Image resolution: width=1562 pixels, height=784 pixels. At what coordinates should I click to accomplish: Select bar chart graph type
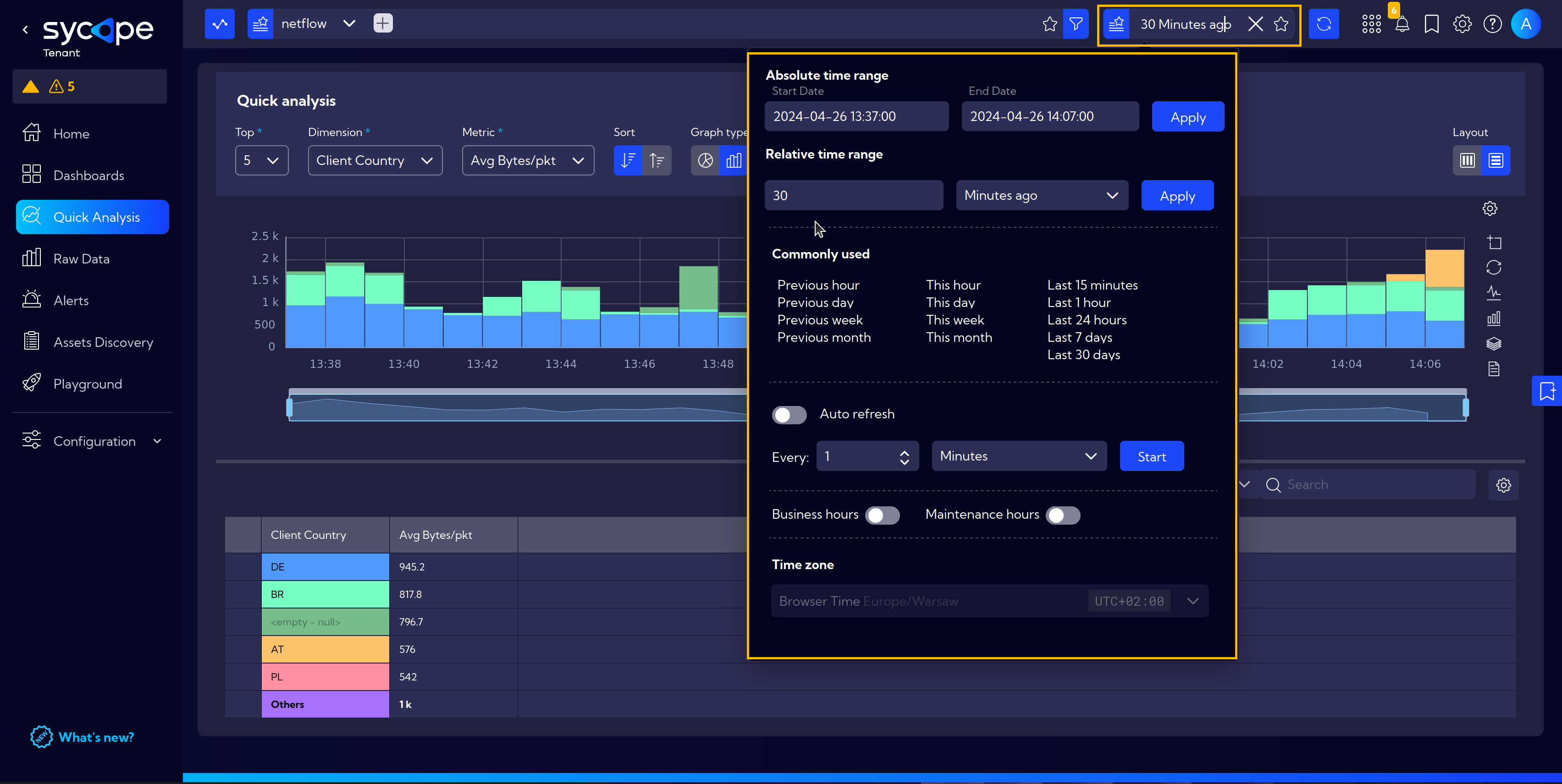[734, 160]
